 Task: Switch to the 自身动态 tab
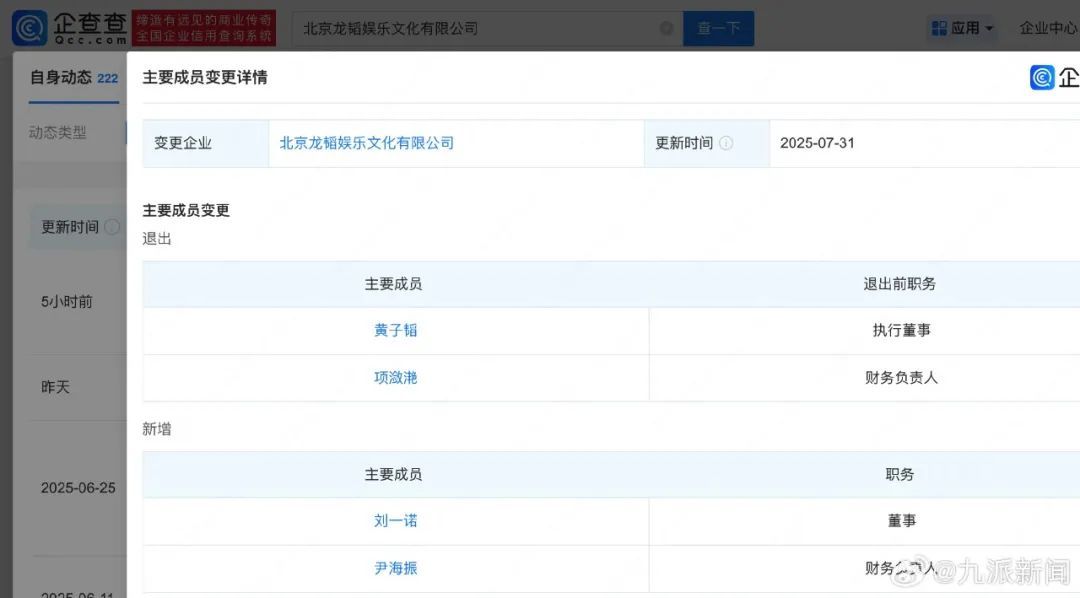point(61,77)
